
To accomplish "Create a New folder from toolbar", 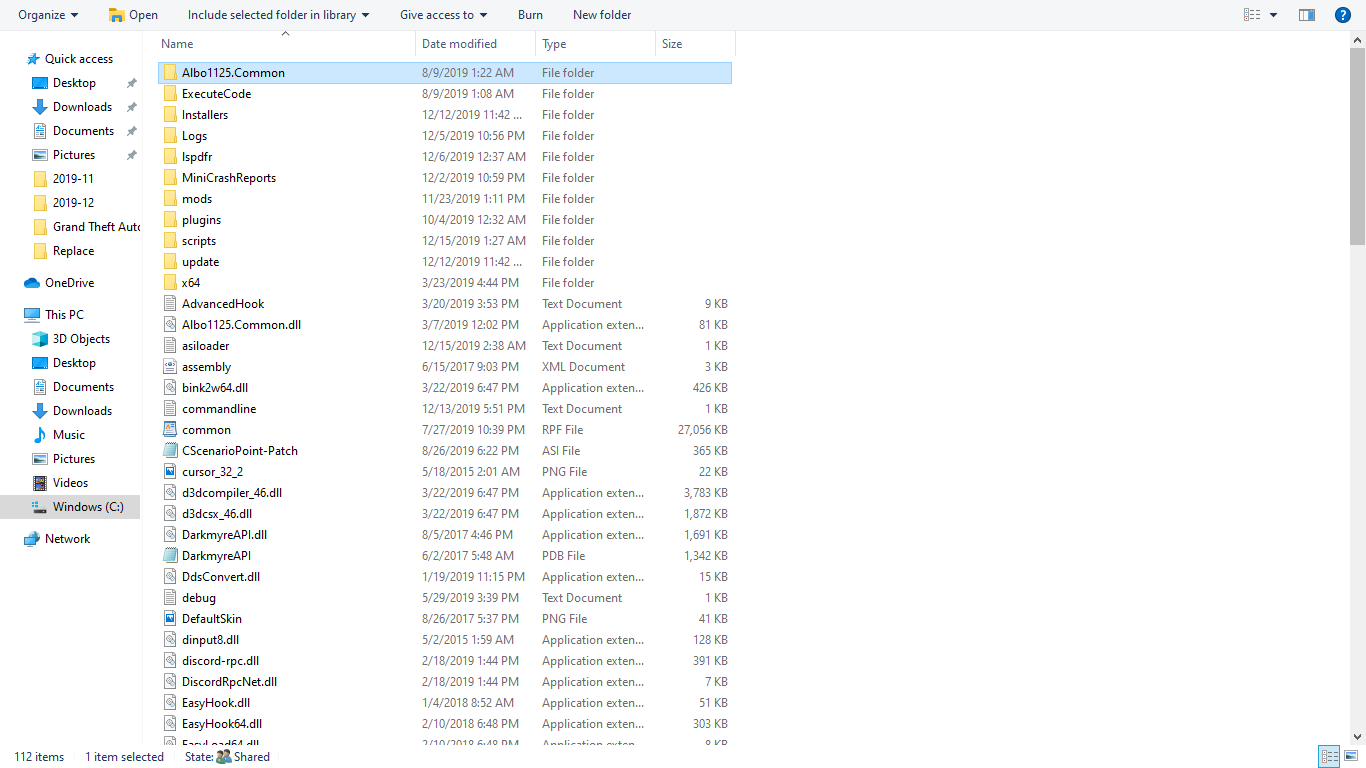I will (602, 15).
